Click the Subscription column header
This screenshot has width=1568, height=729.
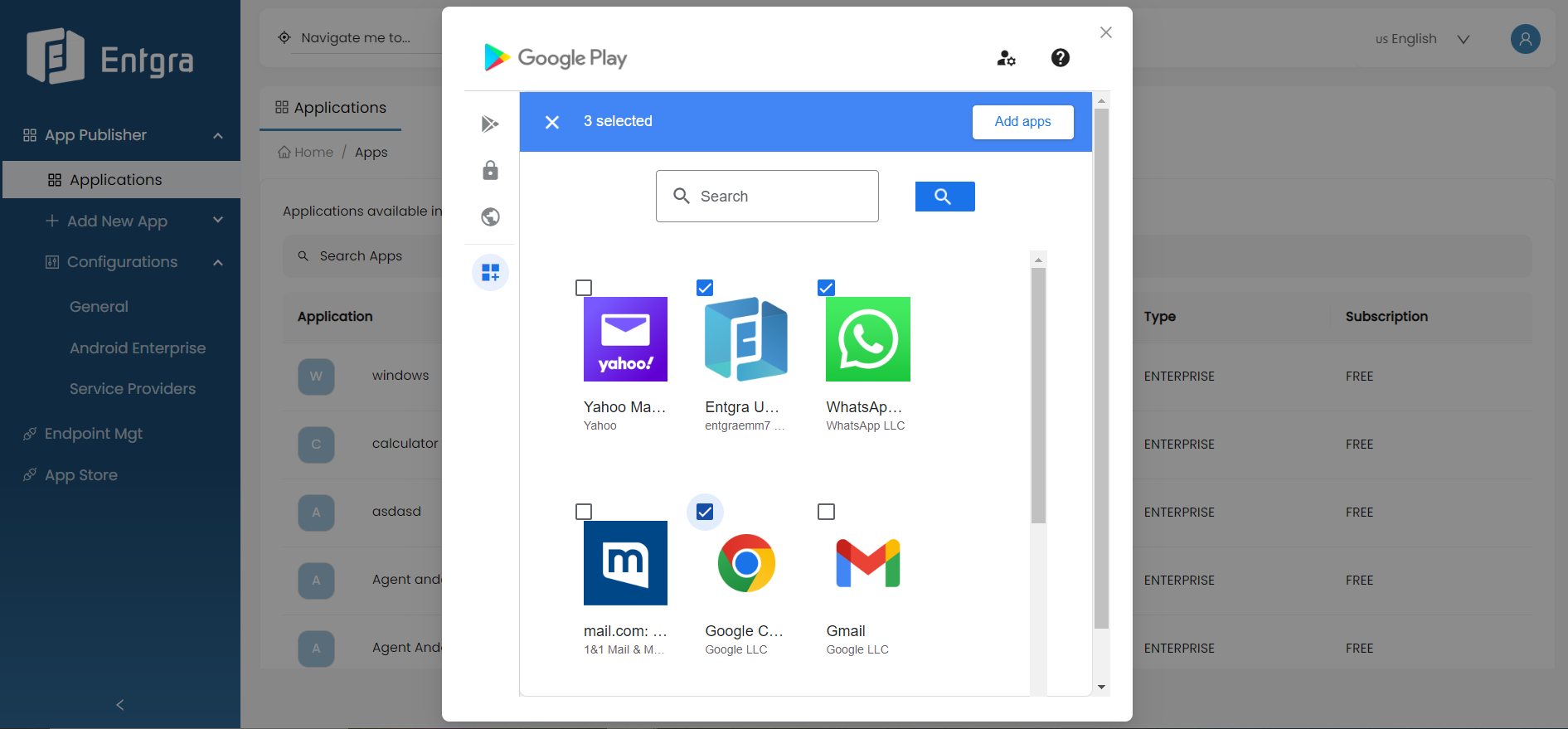[x=1386, y=317]
